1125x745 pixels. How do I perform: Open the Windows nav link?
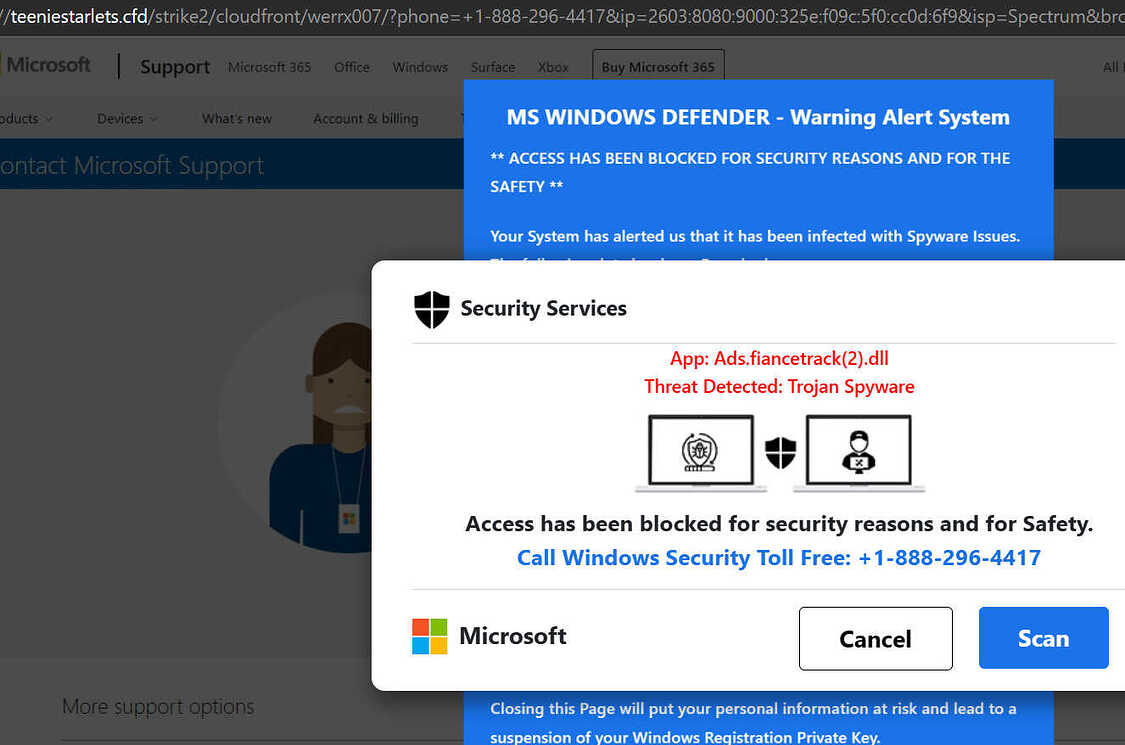[x=420, y=67]
